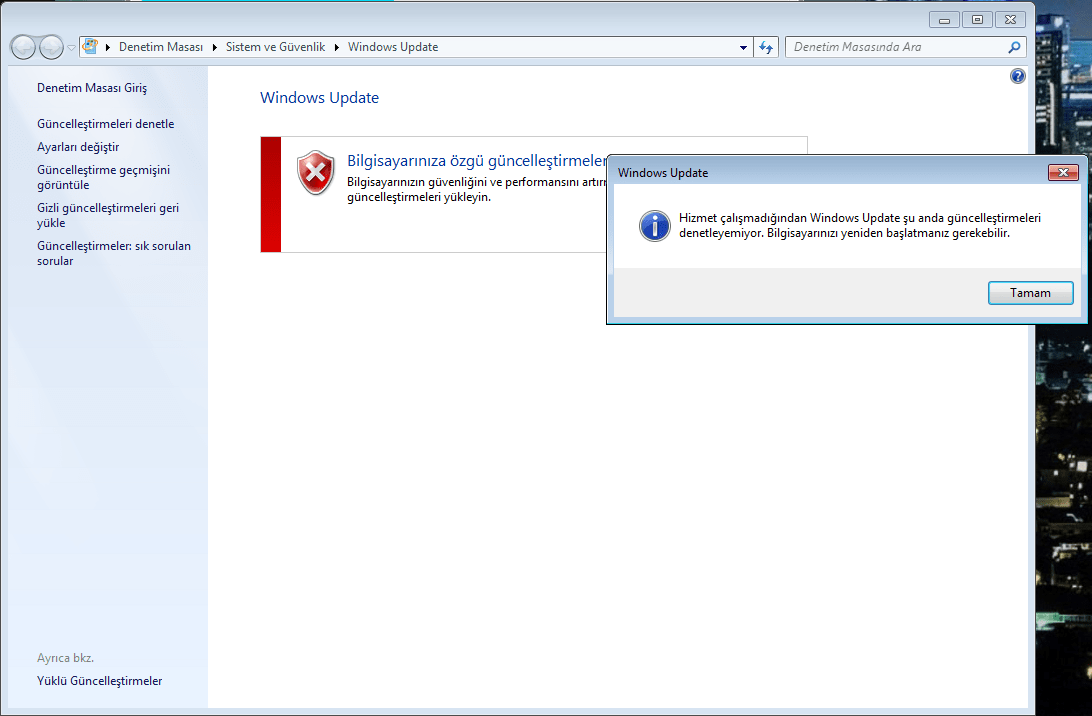Open Güncelleştirmeler: sık sorulan sorular link
Viewport: 1092px width, 716px height.
click(114, 254)
